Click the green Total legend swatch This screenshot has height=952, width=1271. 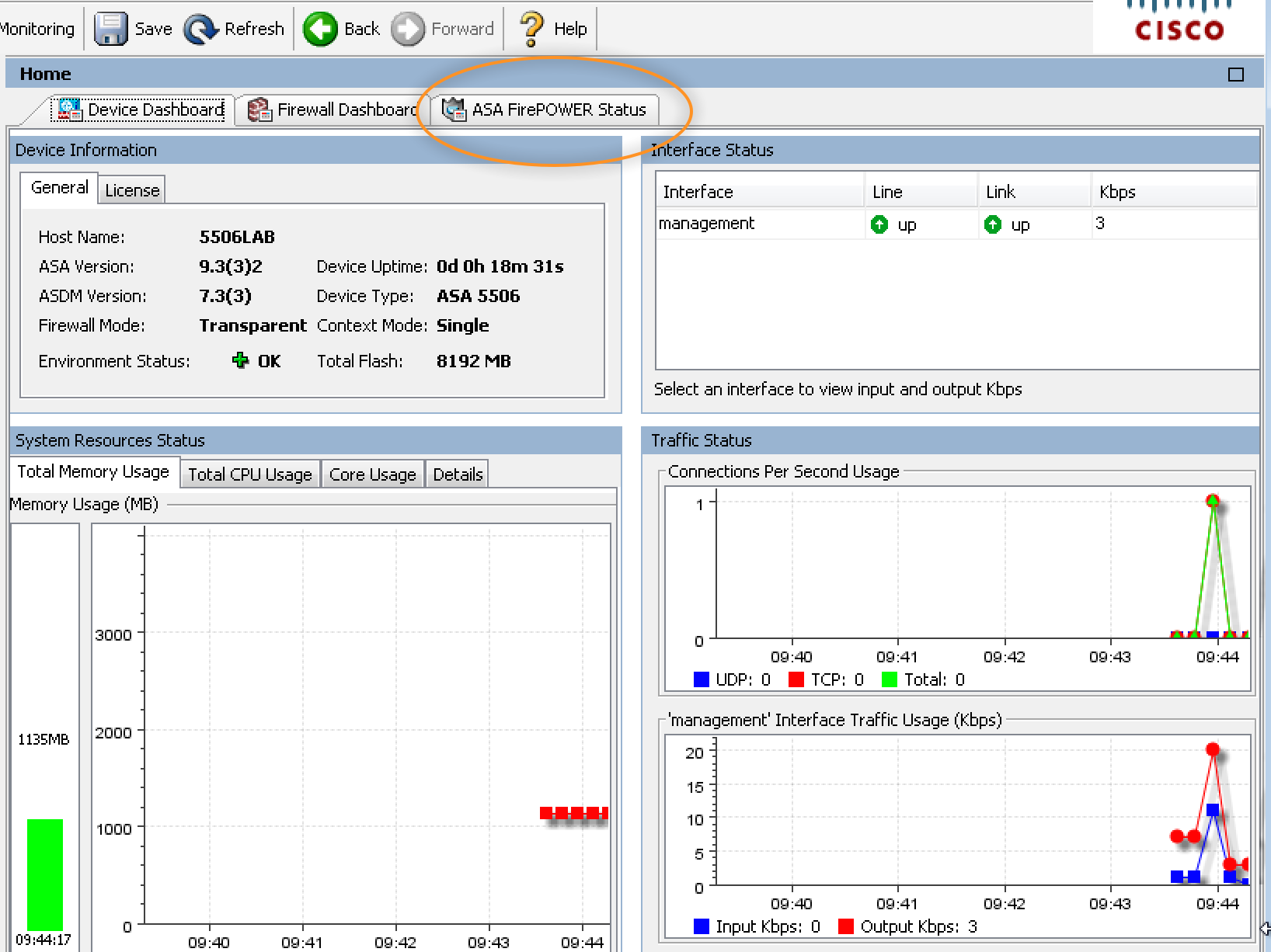(x=890, y=679)
